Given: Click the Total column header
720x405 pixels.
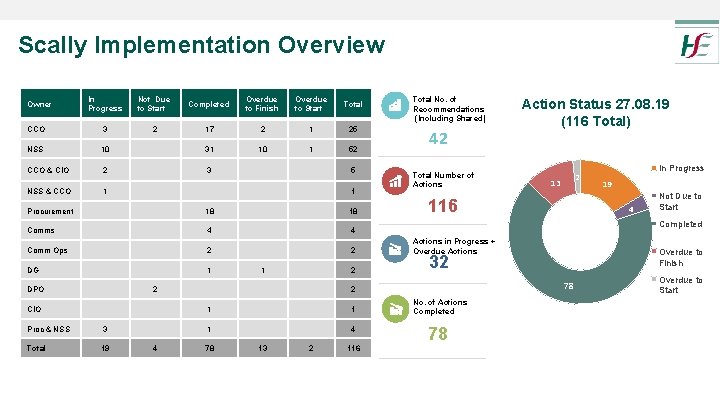Looking at the screenshot, I should (x=353, y=103).
